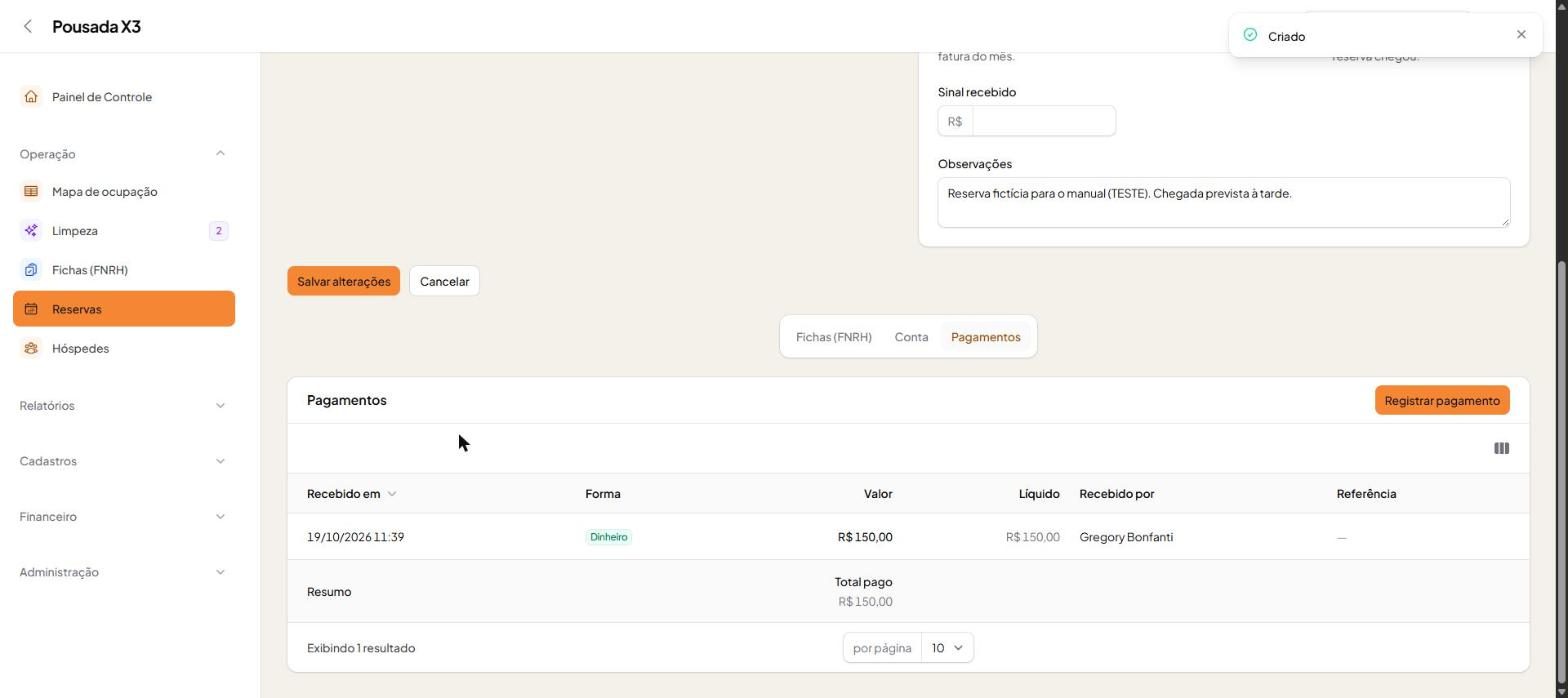Screen dimensions: 1568x698
Task: Click the Referência column header
Action: (x=1366, y=494)
